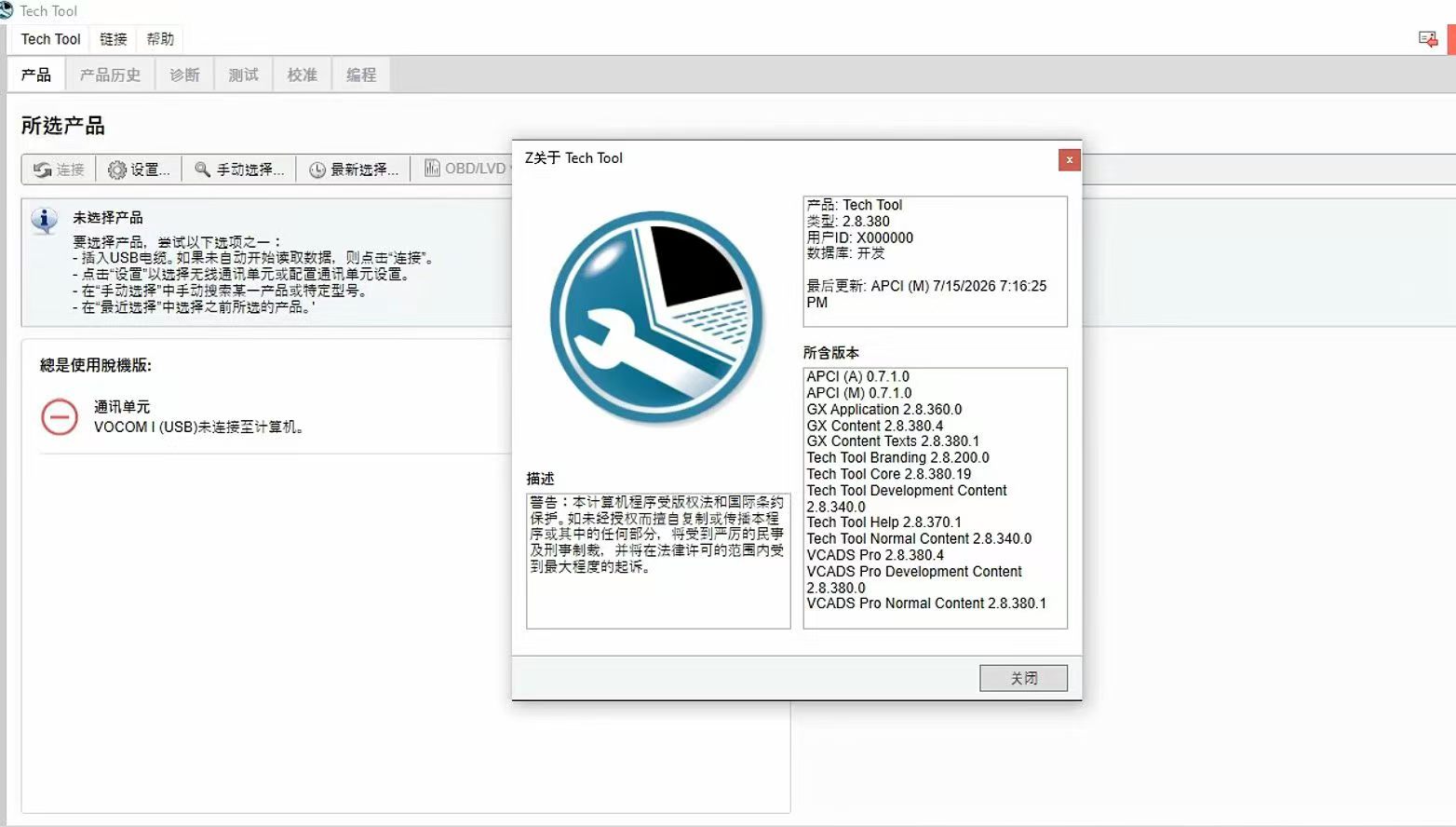Select Tech Tool Normal Content 2.8.340.0 entry
Viewport: 1456px width, 827px height.
coord(919,538)
